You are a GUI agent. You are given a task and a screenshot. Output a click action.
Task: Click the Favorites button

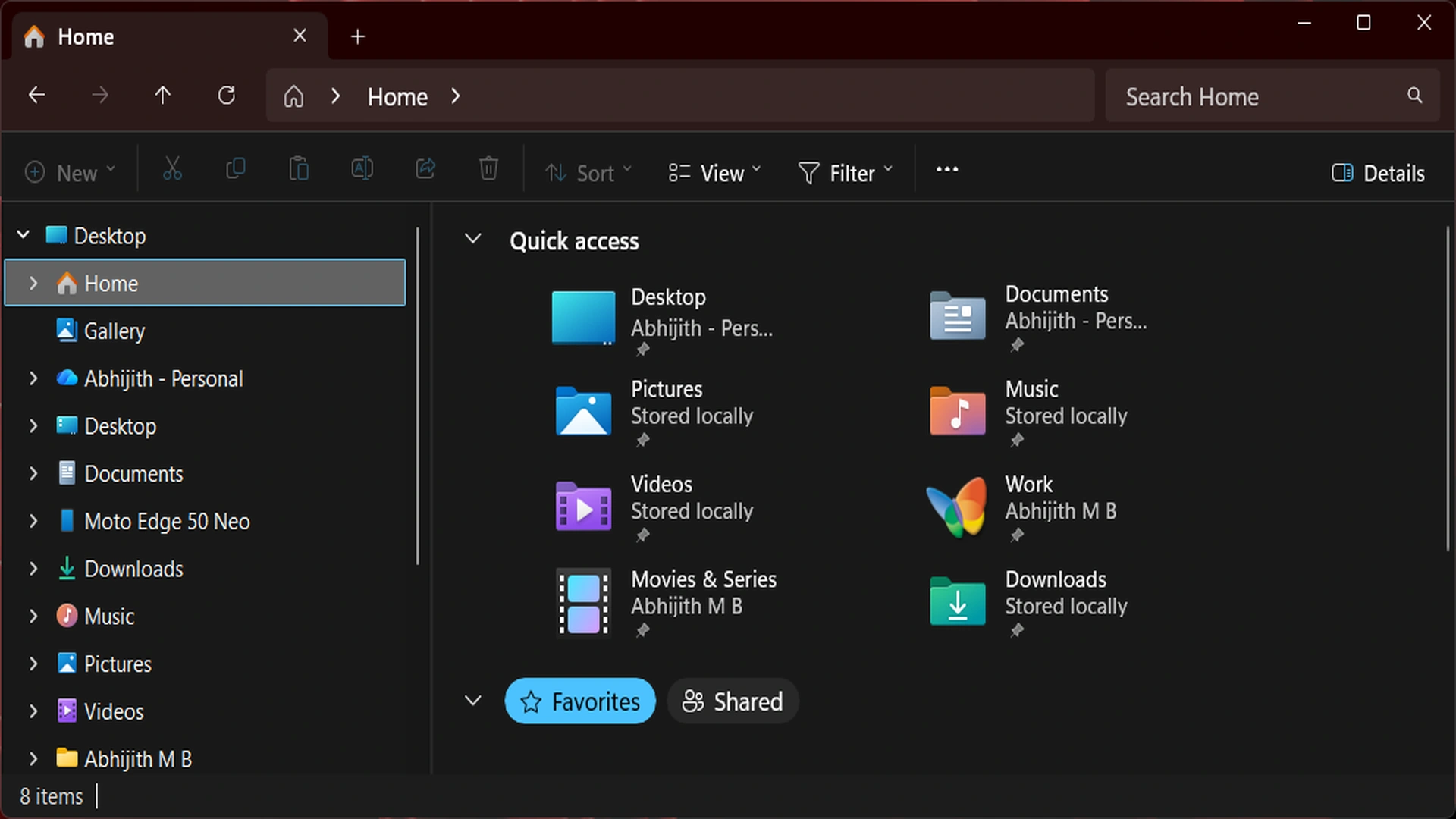[580, 701]
